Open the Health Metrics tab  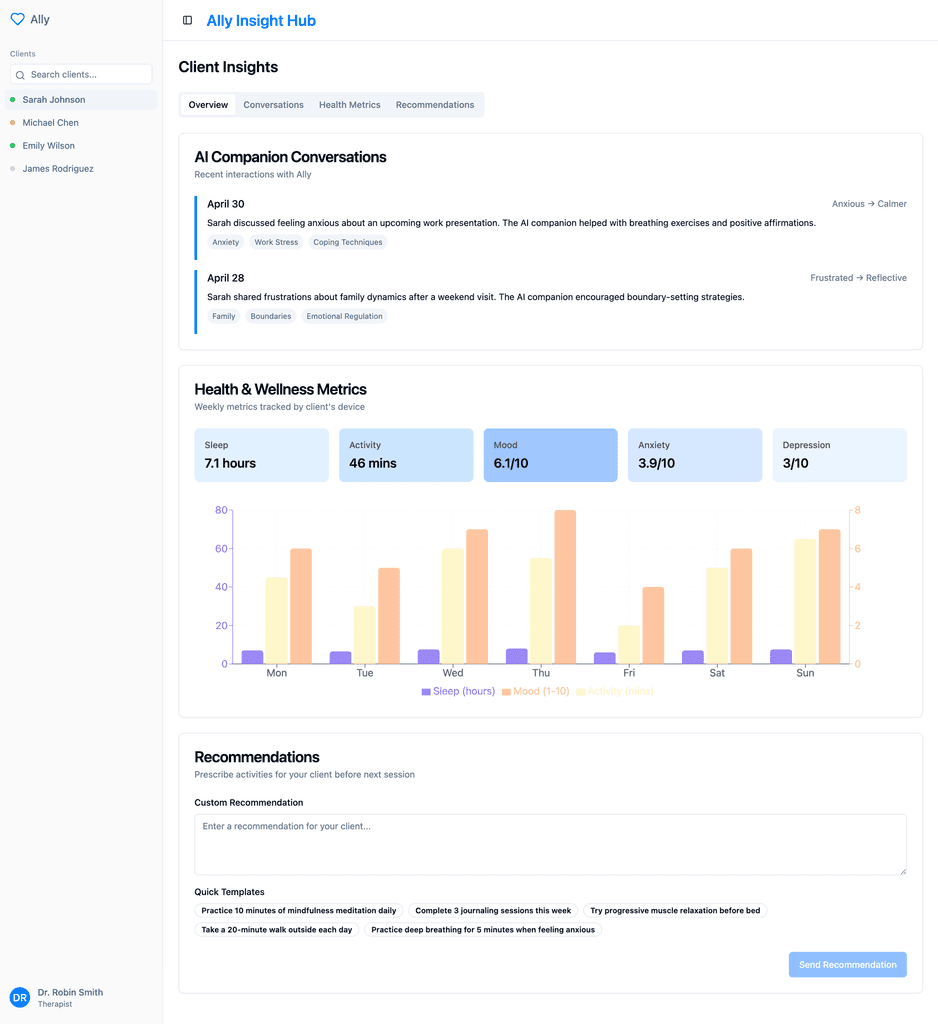[349, 104]
